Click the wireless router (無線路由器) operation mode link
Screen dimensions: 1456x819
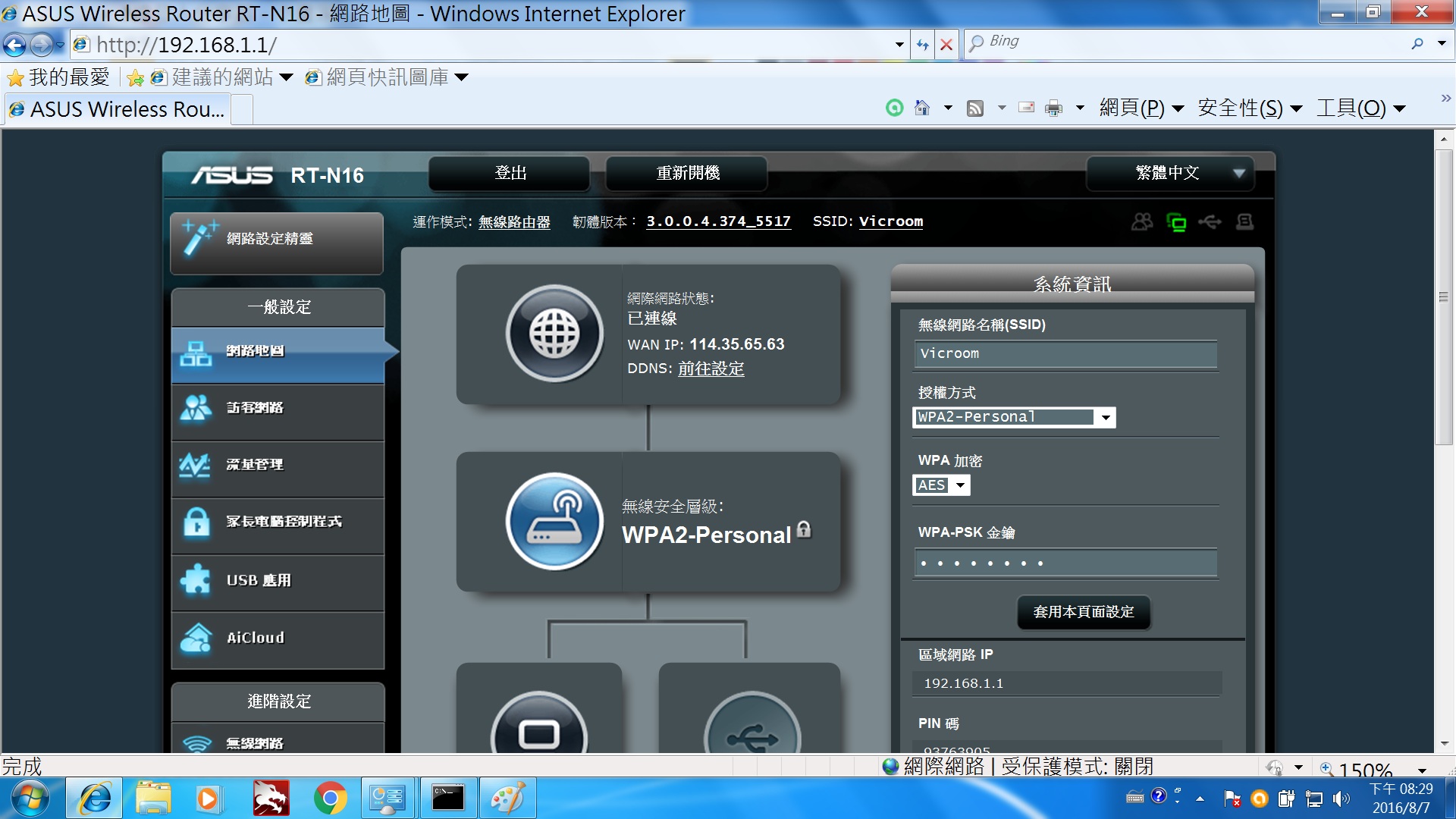coord(514,222)
